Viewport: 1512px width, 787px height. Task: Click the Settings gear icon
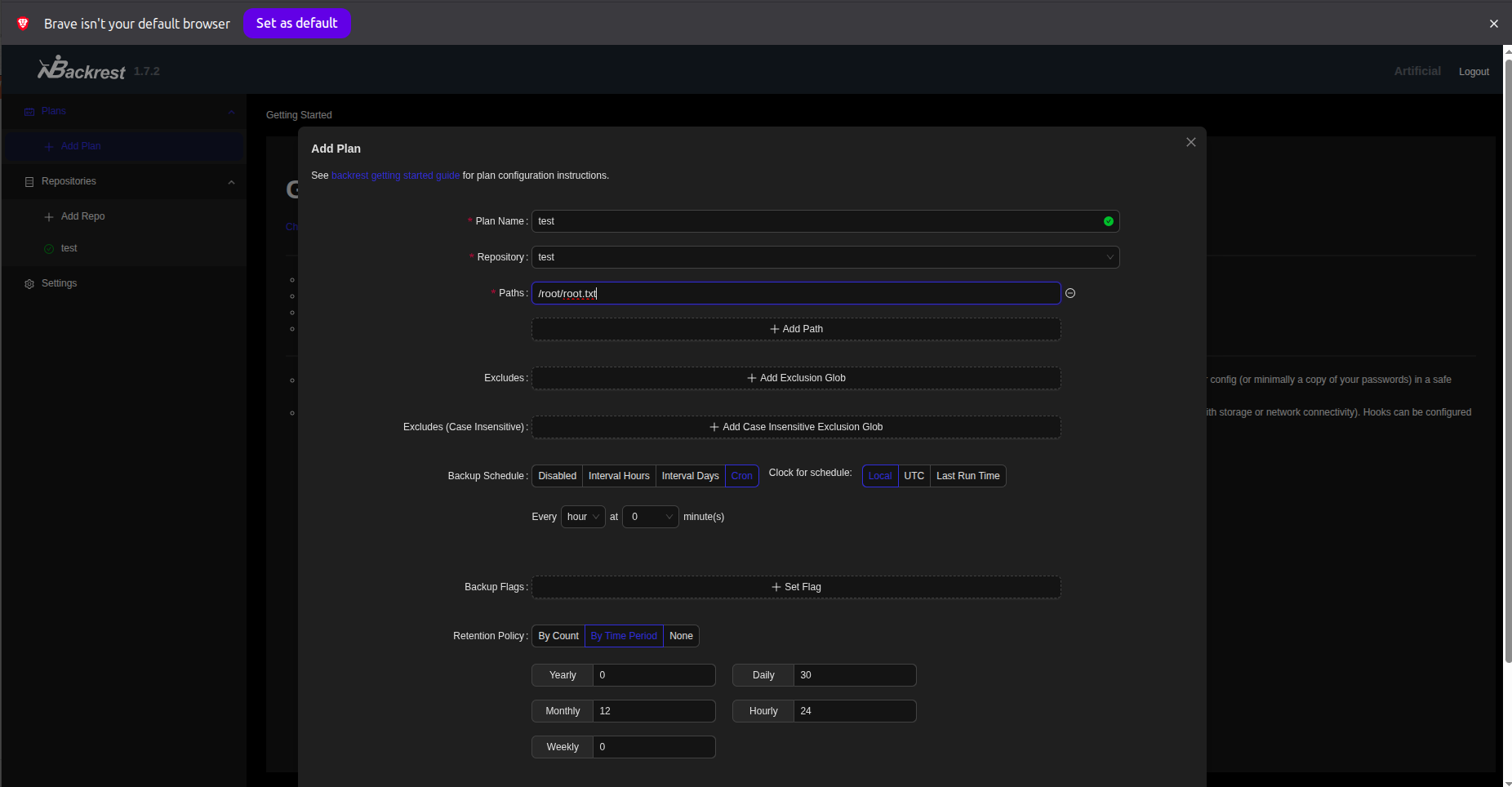pos(29,284)
